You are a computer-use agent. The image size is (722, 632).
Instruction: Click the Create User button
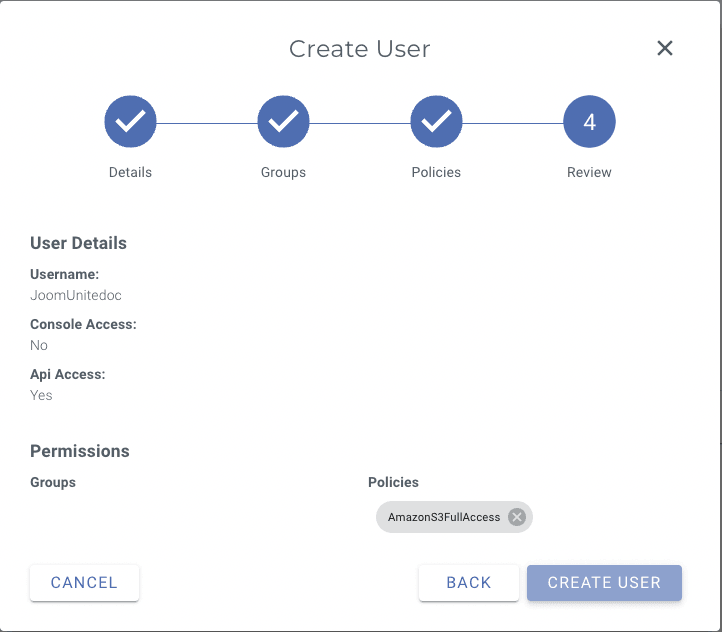[604, 583]
